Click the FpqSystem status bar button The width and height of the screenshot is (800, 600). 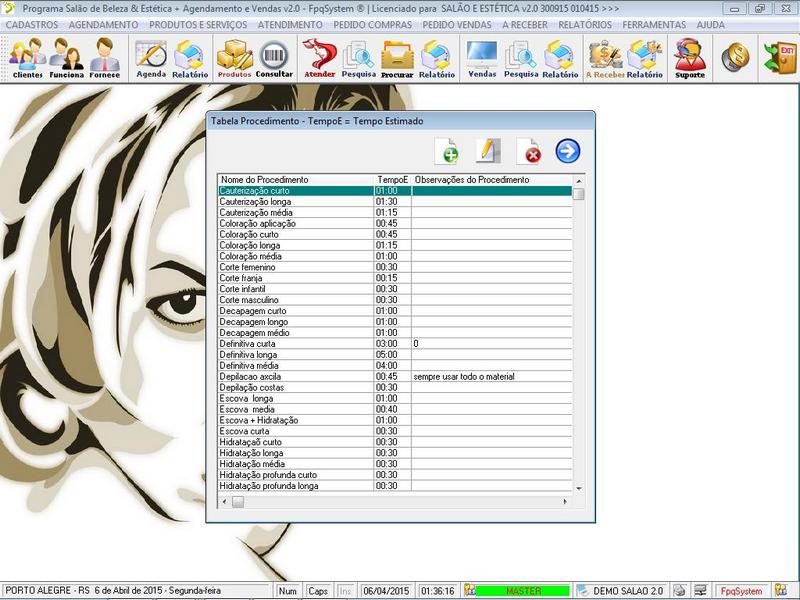click(742, 591)
